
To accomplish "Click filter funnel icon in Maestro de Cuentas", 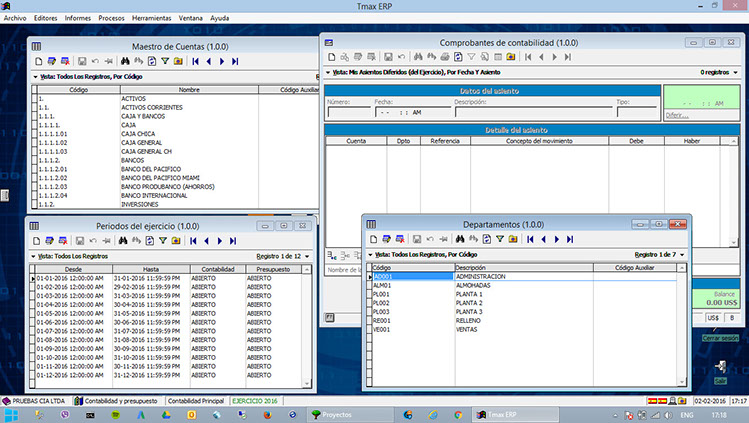I will coord(164,61).
